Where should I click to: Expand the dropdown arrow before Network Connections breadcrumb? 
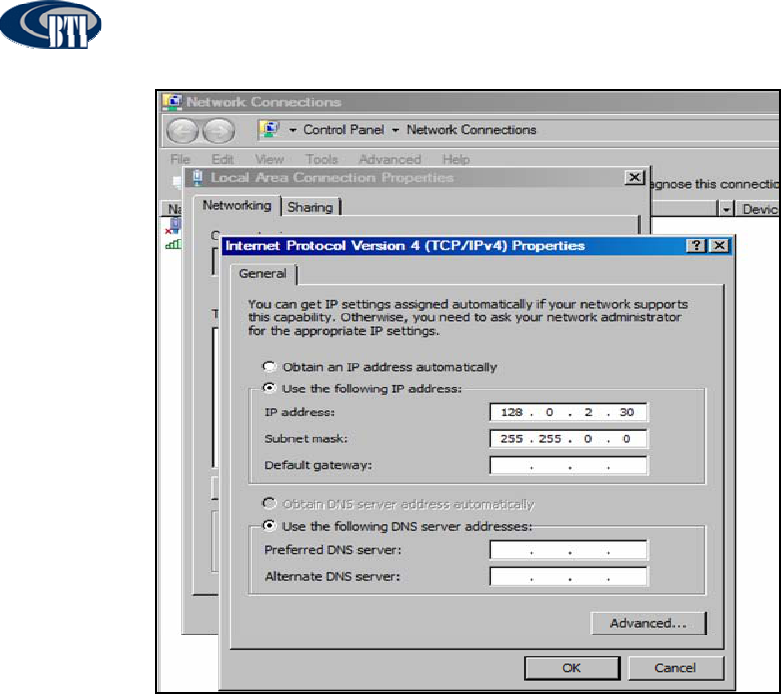[395, 130]
